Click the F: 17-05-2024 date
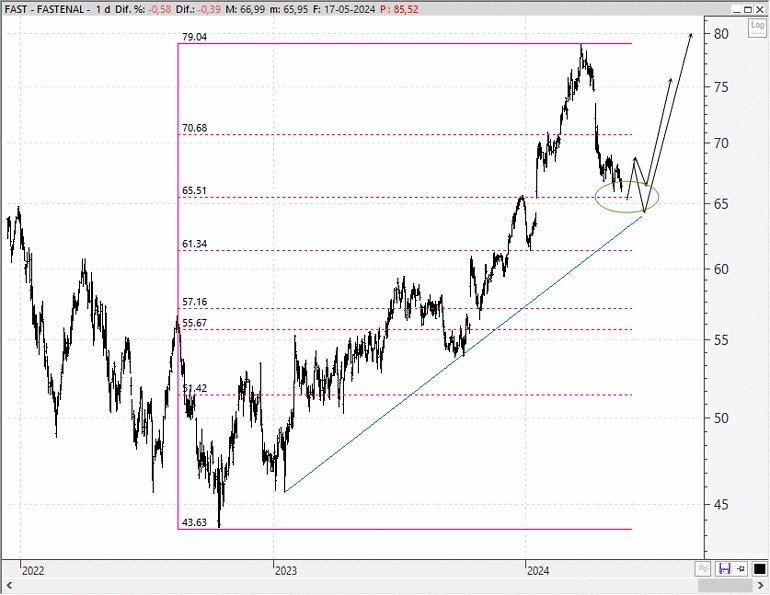Viewport: 770px width, 595px height. (344, 9)
